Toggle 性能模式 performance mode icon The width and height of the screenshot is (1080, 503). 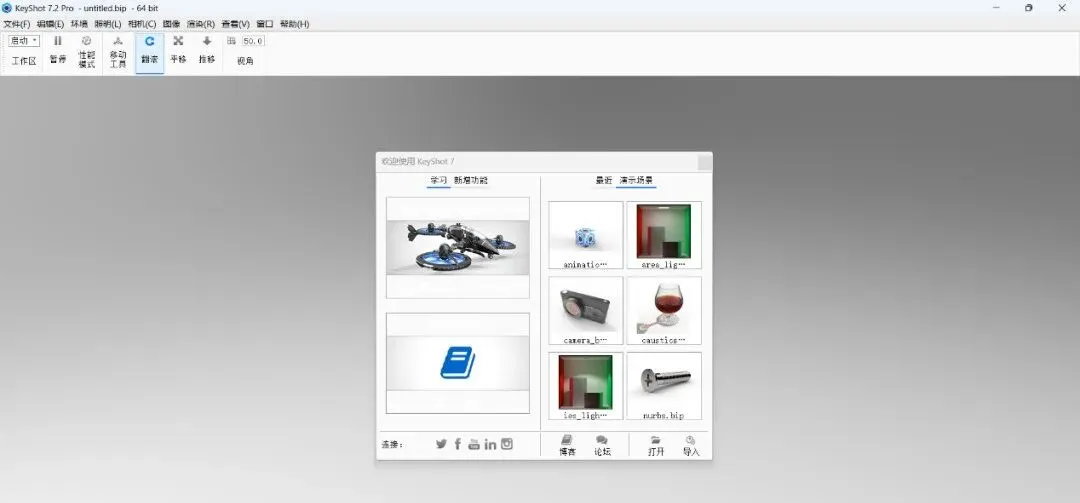(86, 41)
